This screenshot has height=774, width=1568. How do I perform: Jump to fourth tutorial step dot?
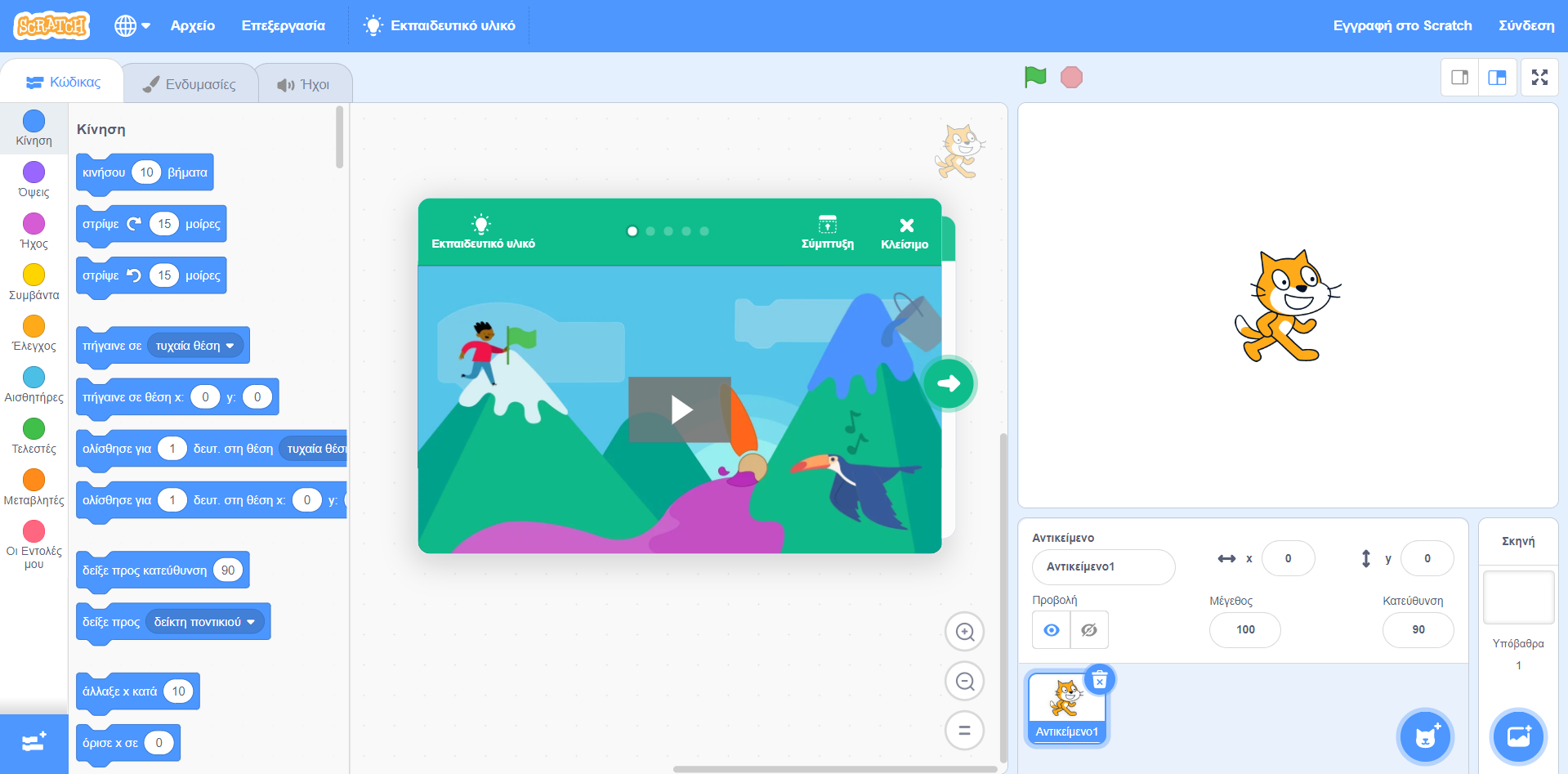pos(686,231)
